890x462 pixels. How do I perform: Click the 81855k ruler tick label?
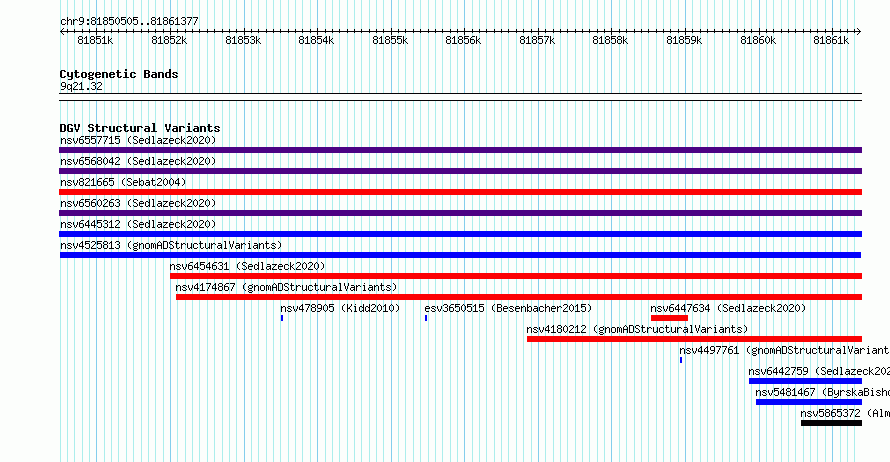pyautogui.click(x=390, y=40)
